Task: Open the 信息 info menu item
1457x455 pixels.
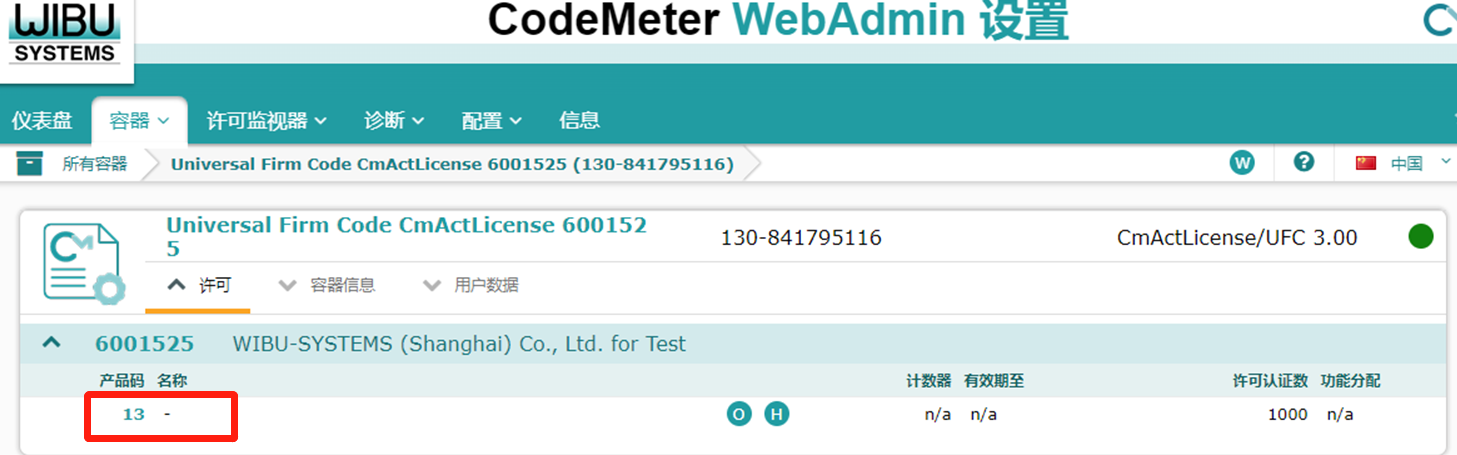Action: coord(579,121)
